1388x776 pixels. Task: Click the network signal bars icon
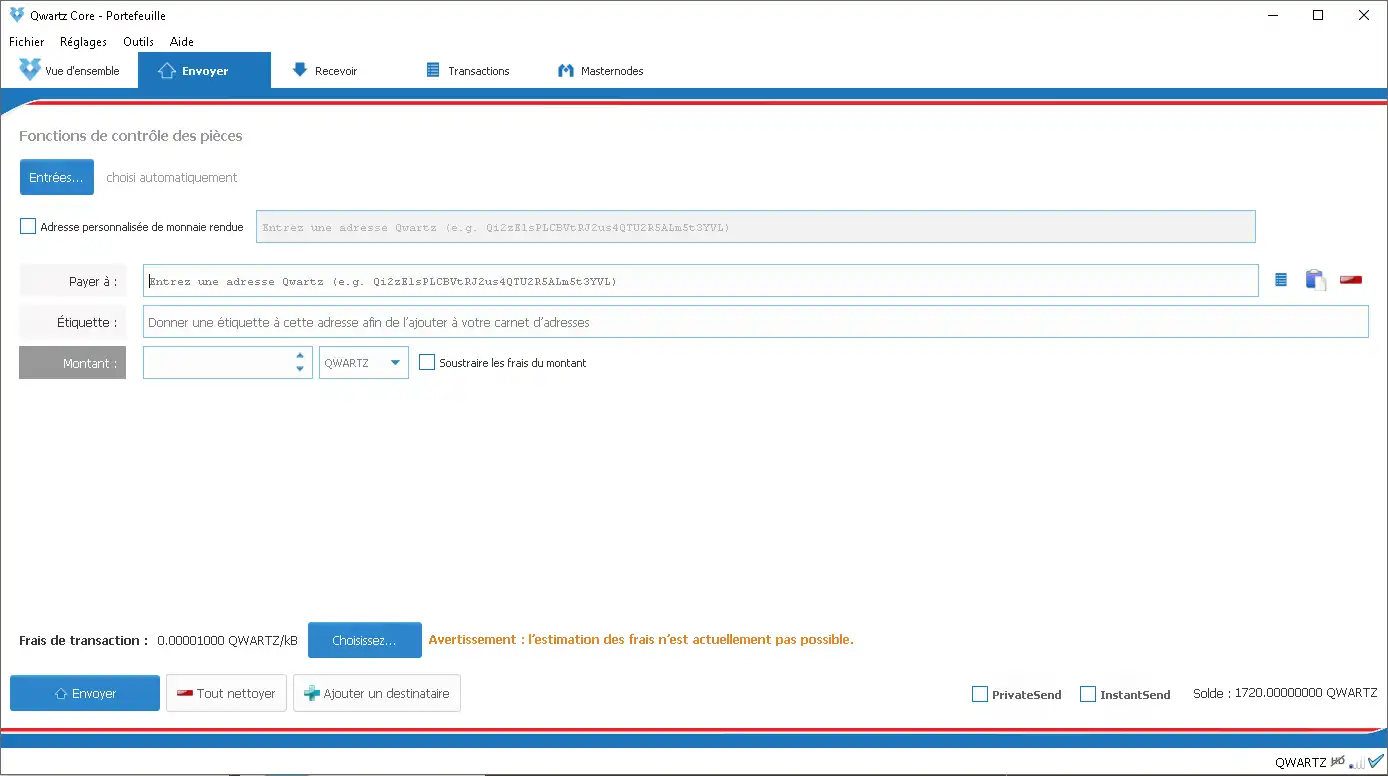[1357, 763]
